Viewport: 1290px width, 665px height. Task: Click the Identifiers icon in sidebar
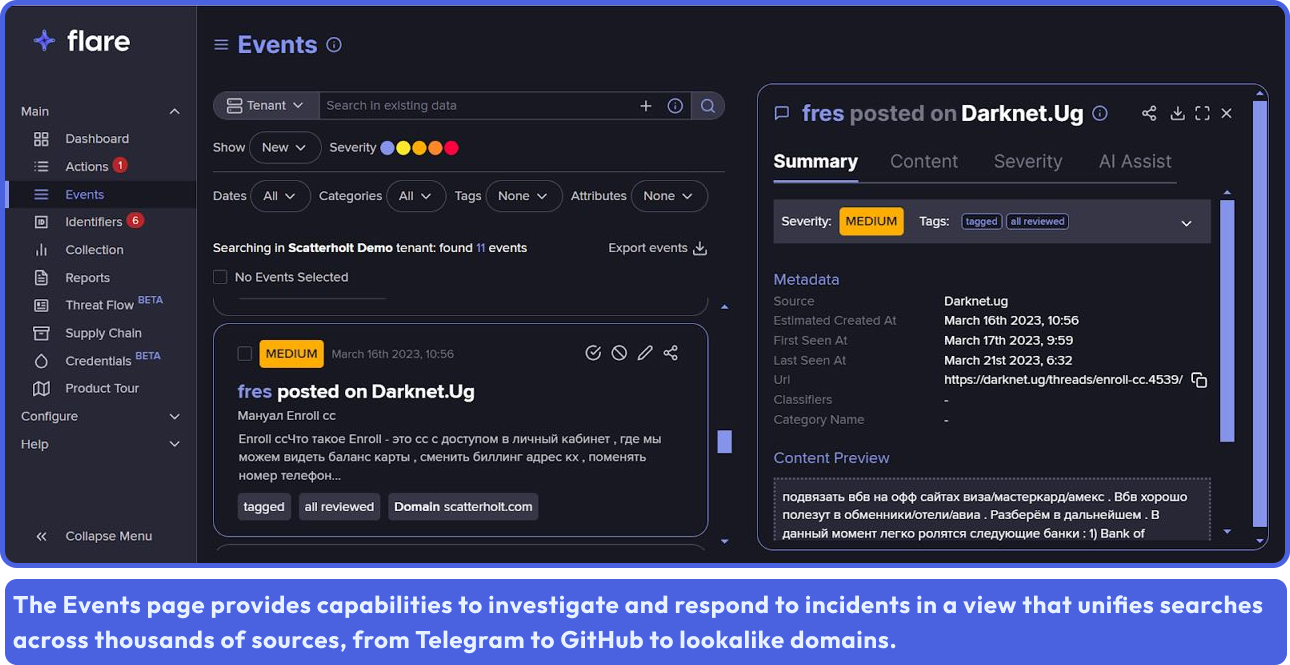[41, 222]
